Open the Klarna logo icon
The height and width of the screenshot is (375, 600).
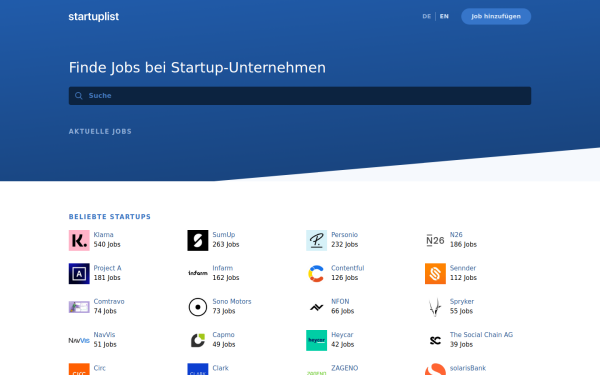[x=79, y=240]
